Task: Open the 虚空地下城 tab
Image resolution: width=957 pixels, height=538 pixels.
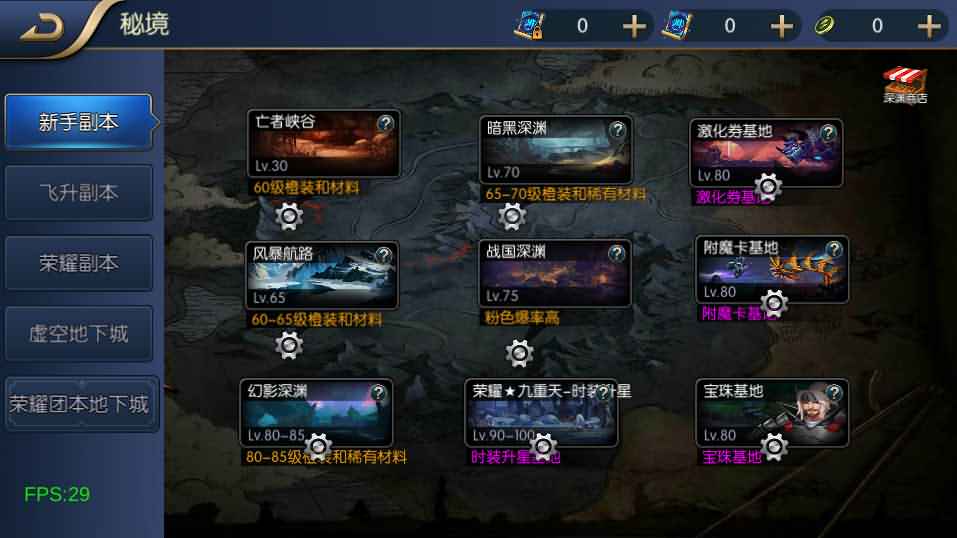Action: click(x=79, y=334)
